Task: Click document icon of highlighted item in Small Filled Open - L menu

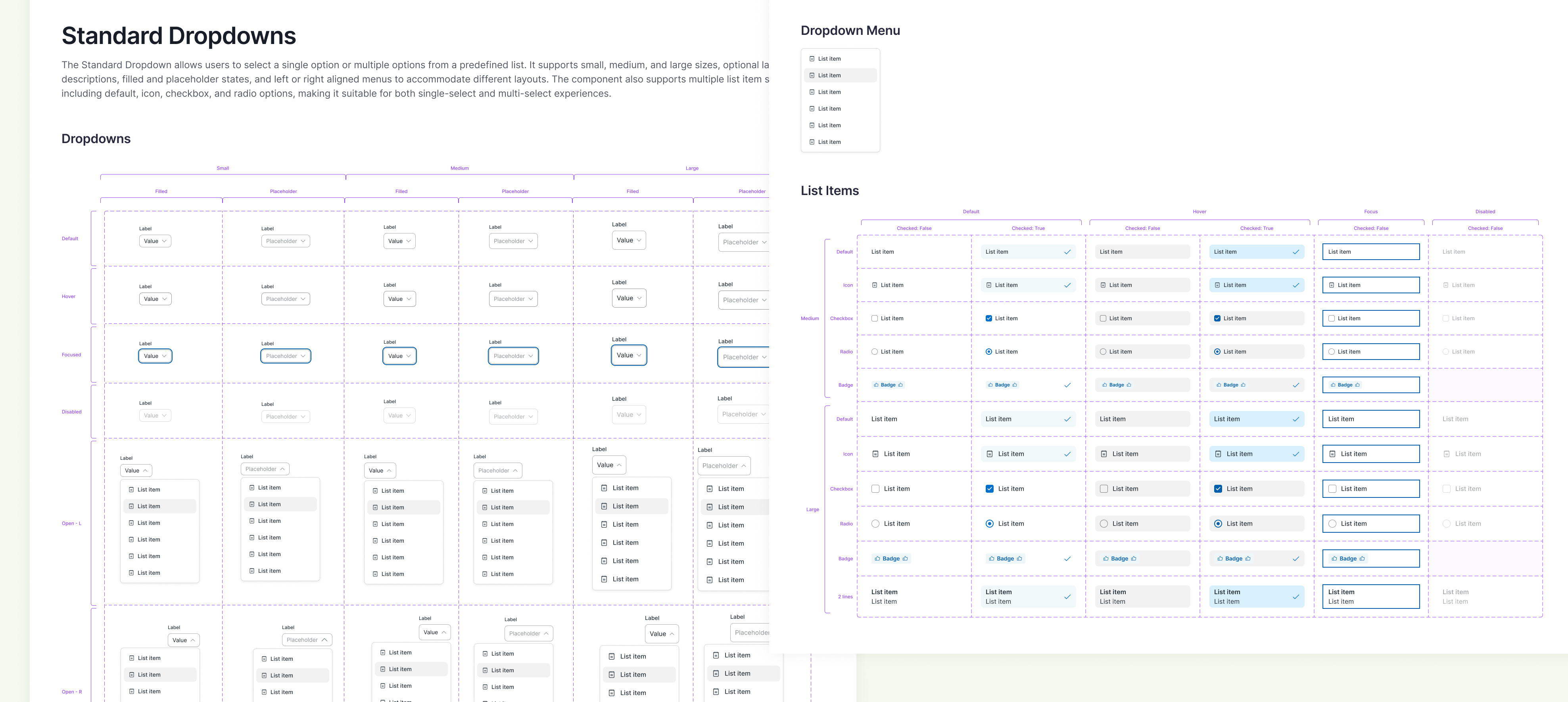Action: click(x=131, y=506)
